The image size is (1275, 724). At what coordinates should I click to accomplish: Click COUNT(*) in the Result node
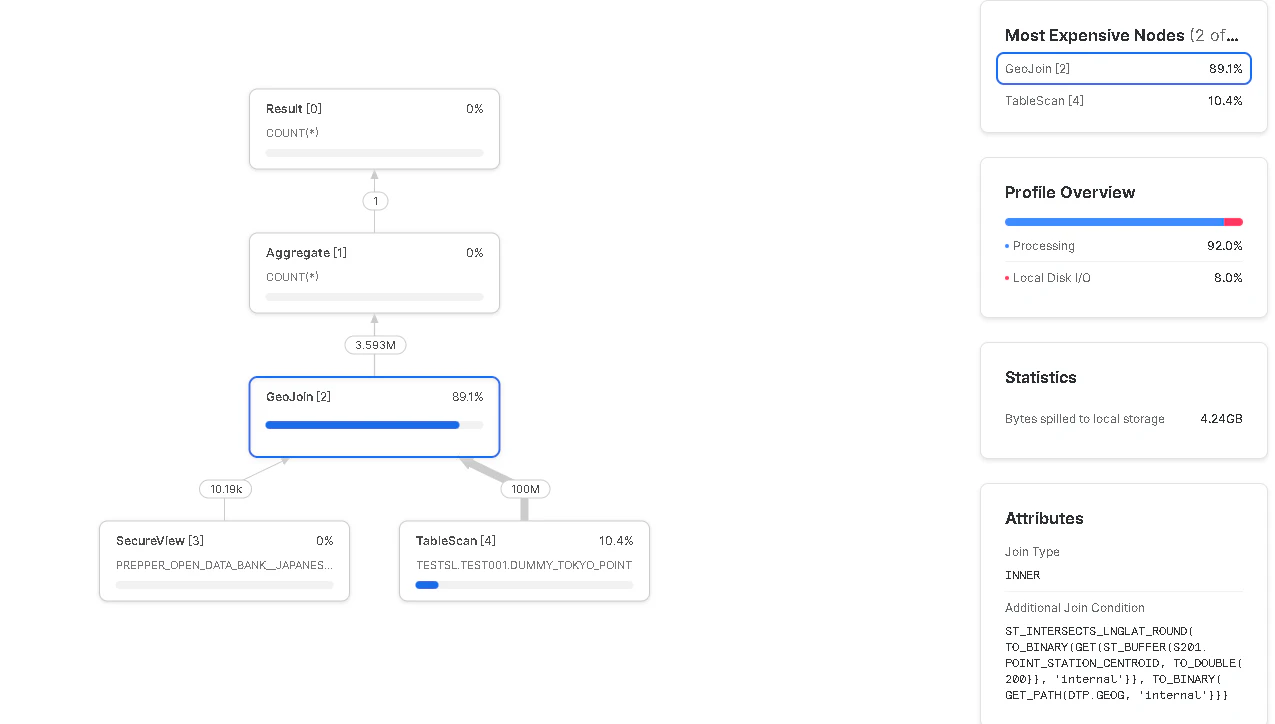click(x=292, y=133)
